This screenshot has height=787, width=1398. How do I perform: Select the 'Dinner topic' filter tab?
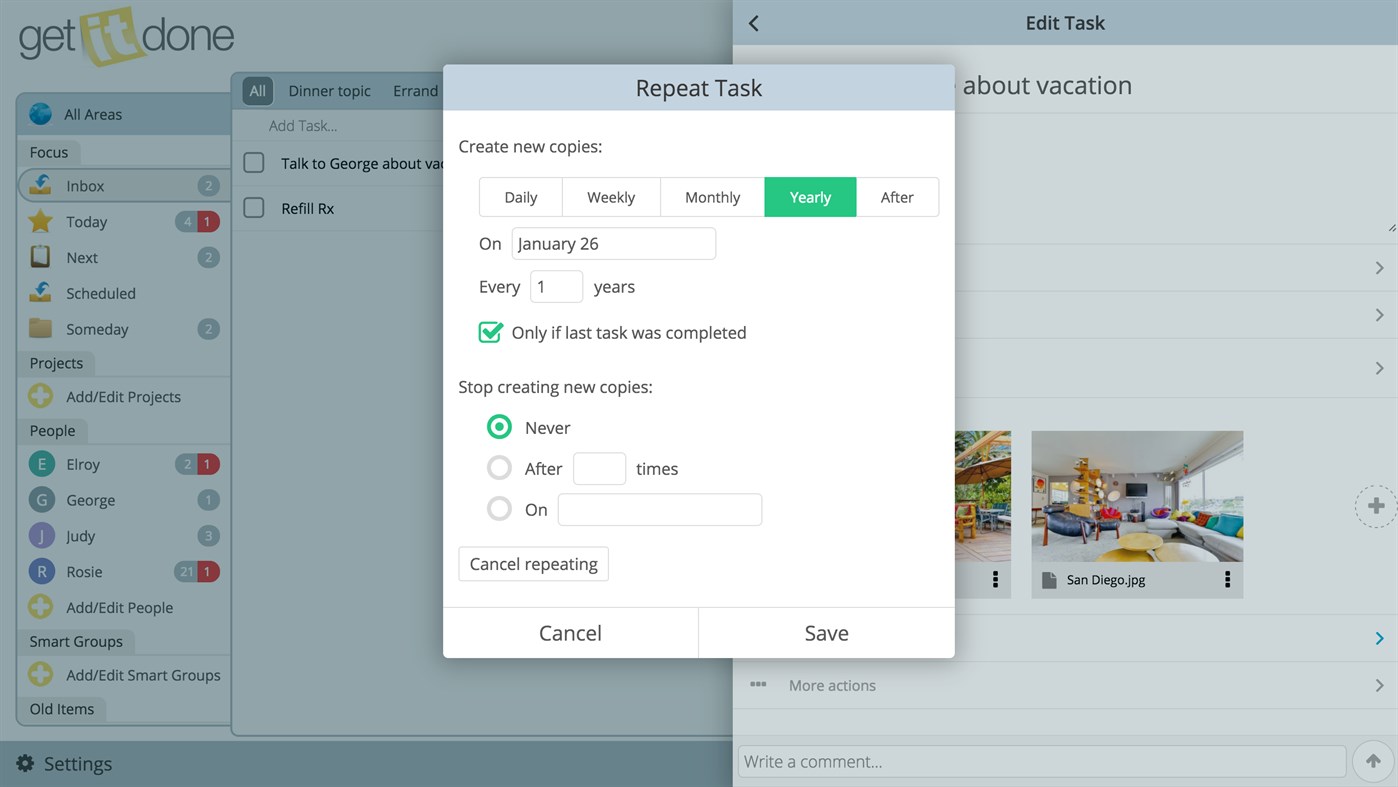point(329,90)
